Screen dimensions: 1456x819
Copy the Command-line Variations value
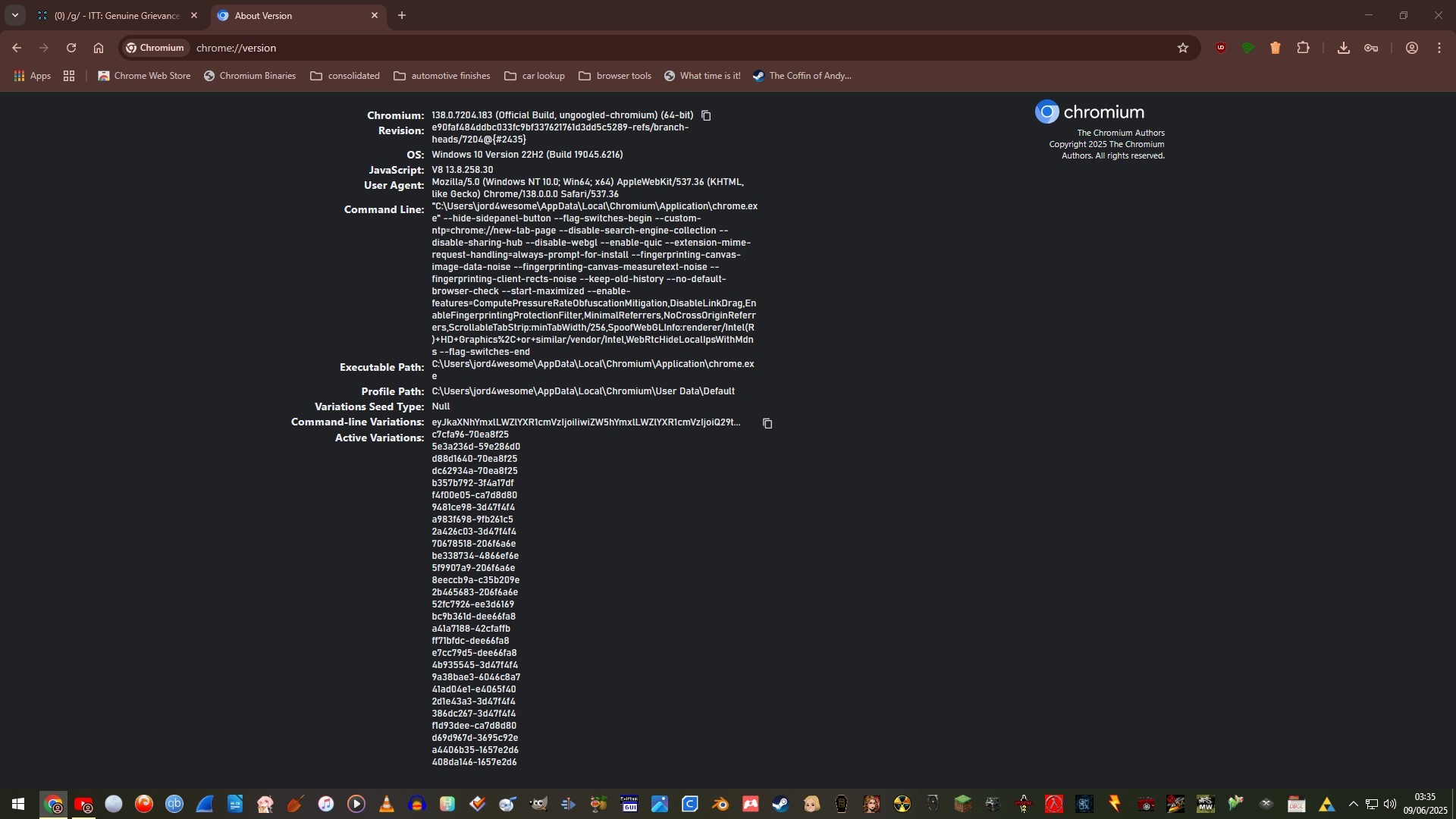[x=767, y=423]
